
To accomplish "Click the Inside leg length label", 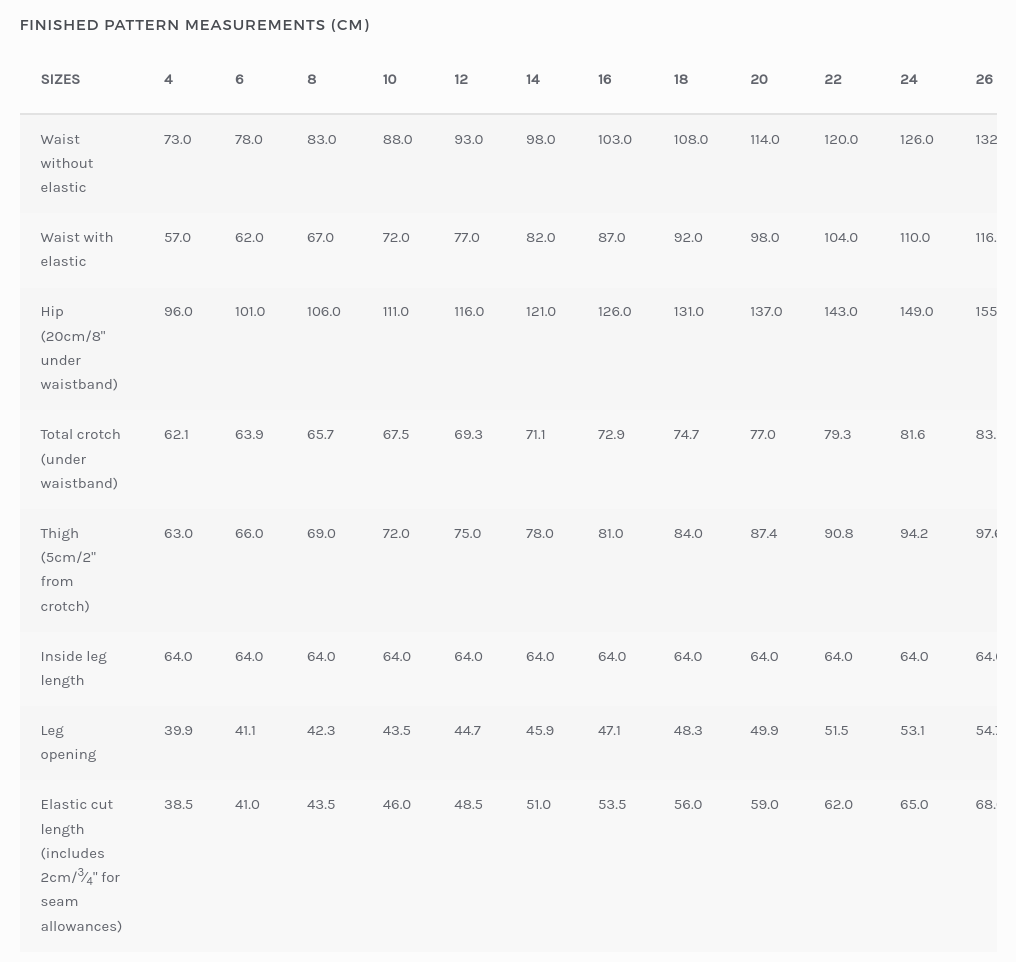I will 73,668.
